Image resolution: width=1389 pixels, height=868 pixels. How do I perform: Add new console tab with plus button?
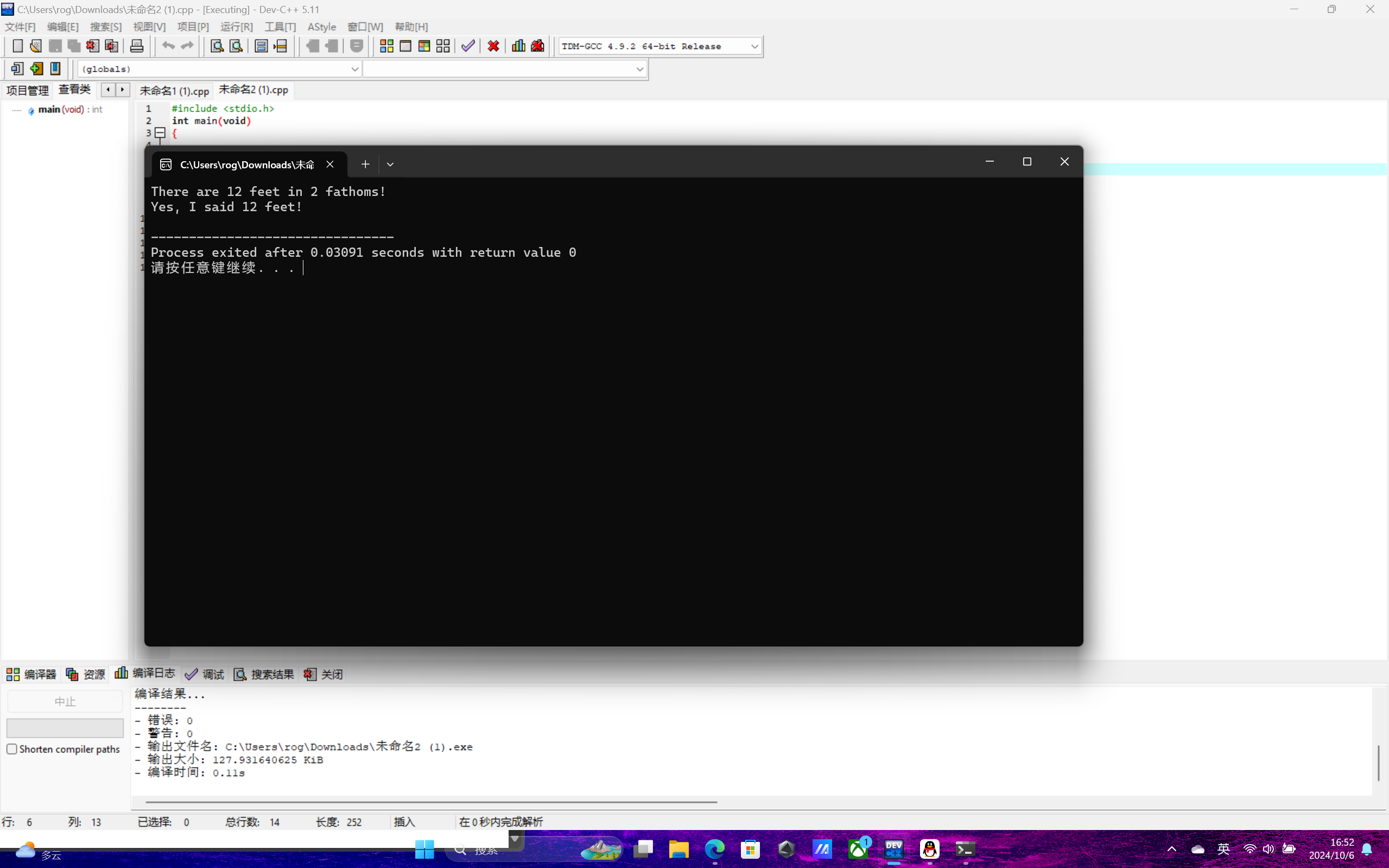tap(365, 164)
